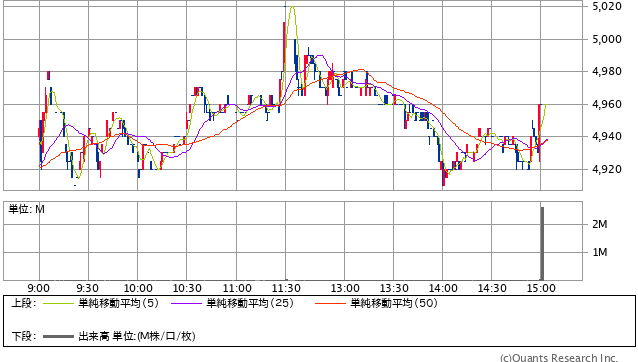Click the 単純移動平均(50) legend text
638x362 pixels.
(394, 303)
